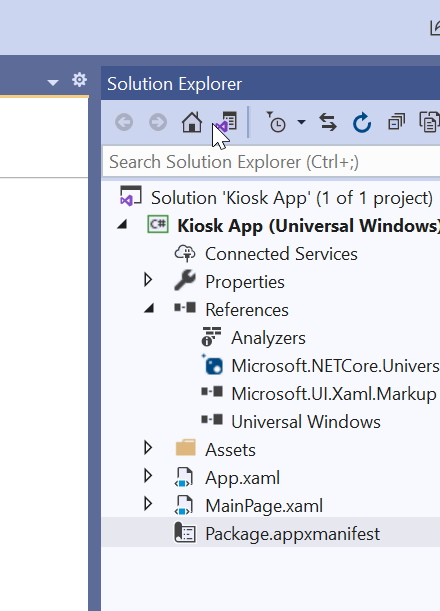Click the Back navigation arrow in Solution Explorer
440x611 pixels.
point(124,122)
